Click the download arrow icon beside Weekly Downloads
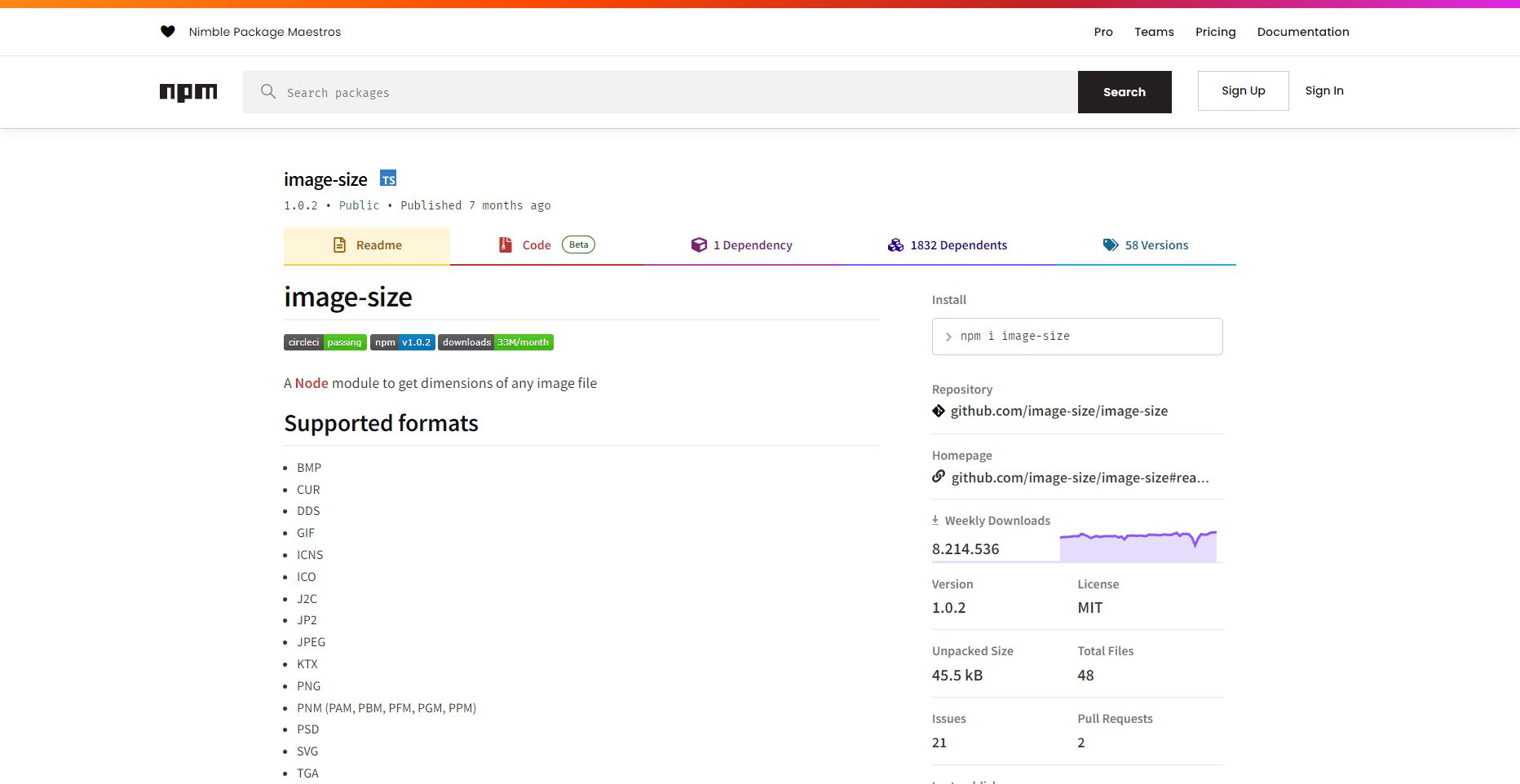 click(x=935, y=520)
